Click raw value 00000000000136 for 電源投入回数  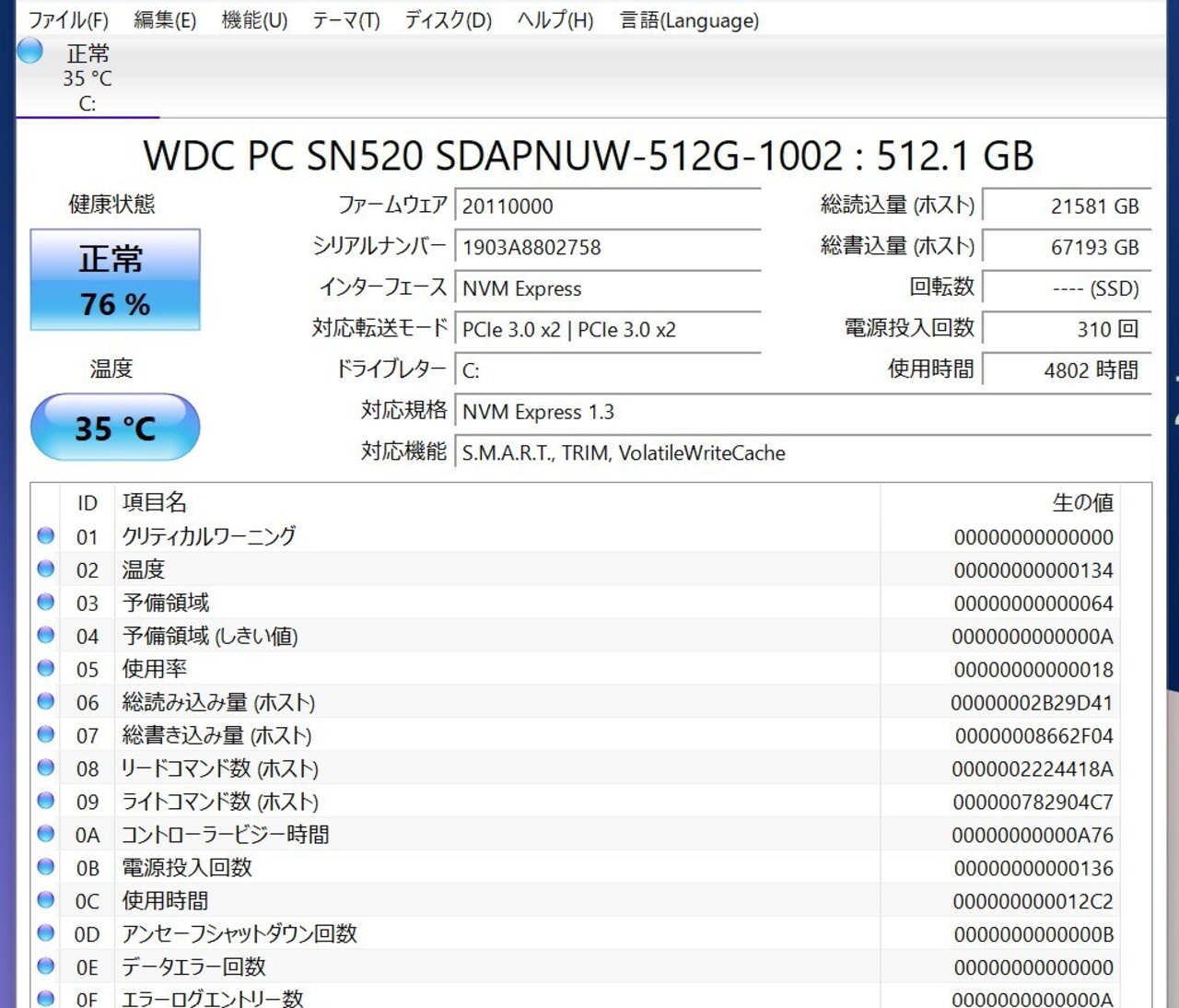pos(1033,869)
